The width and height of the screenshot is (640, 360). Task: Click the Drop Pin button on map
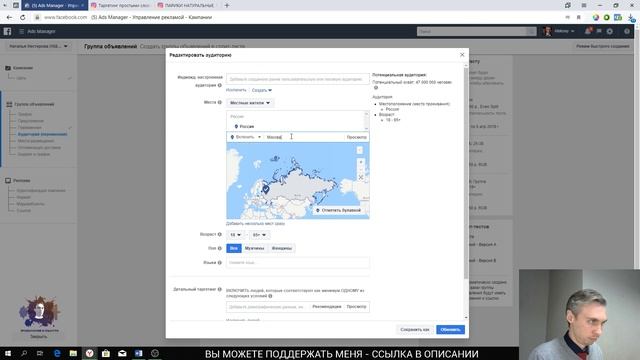[338, 210]
